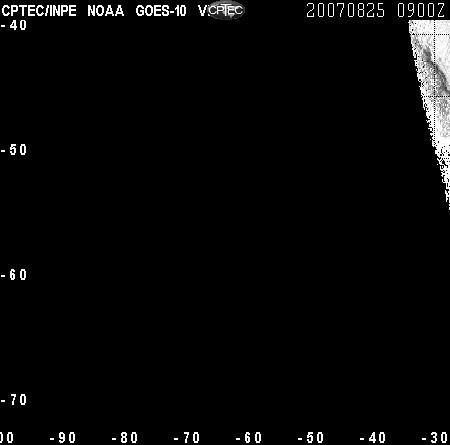Click the 20070825 date stamp
The width and height of the screenshot is (450, 445).
(345, 11)
